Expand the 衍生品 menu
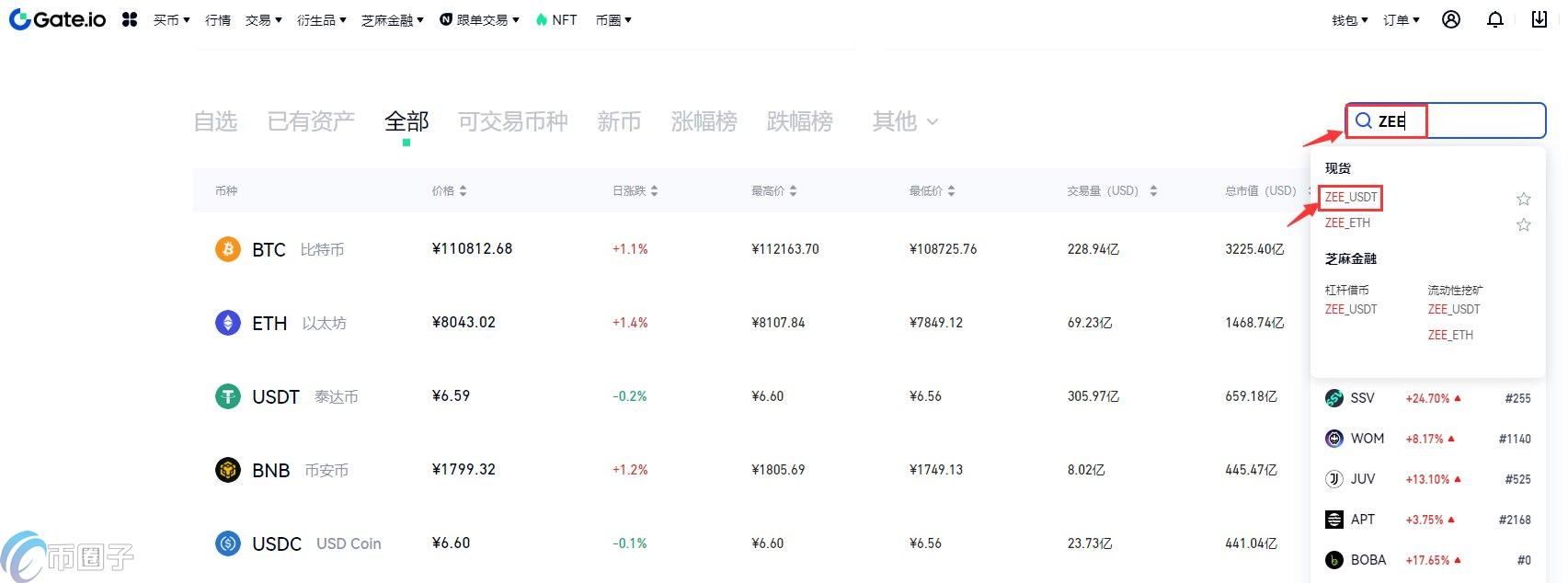This screenshot has width=1568, height=583. (321, 20)
